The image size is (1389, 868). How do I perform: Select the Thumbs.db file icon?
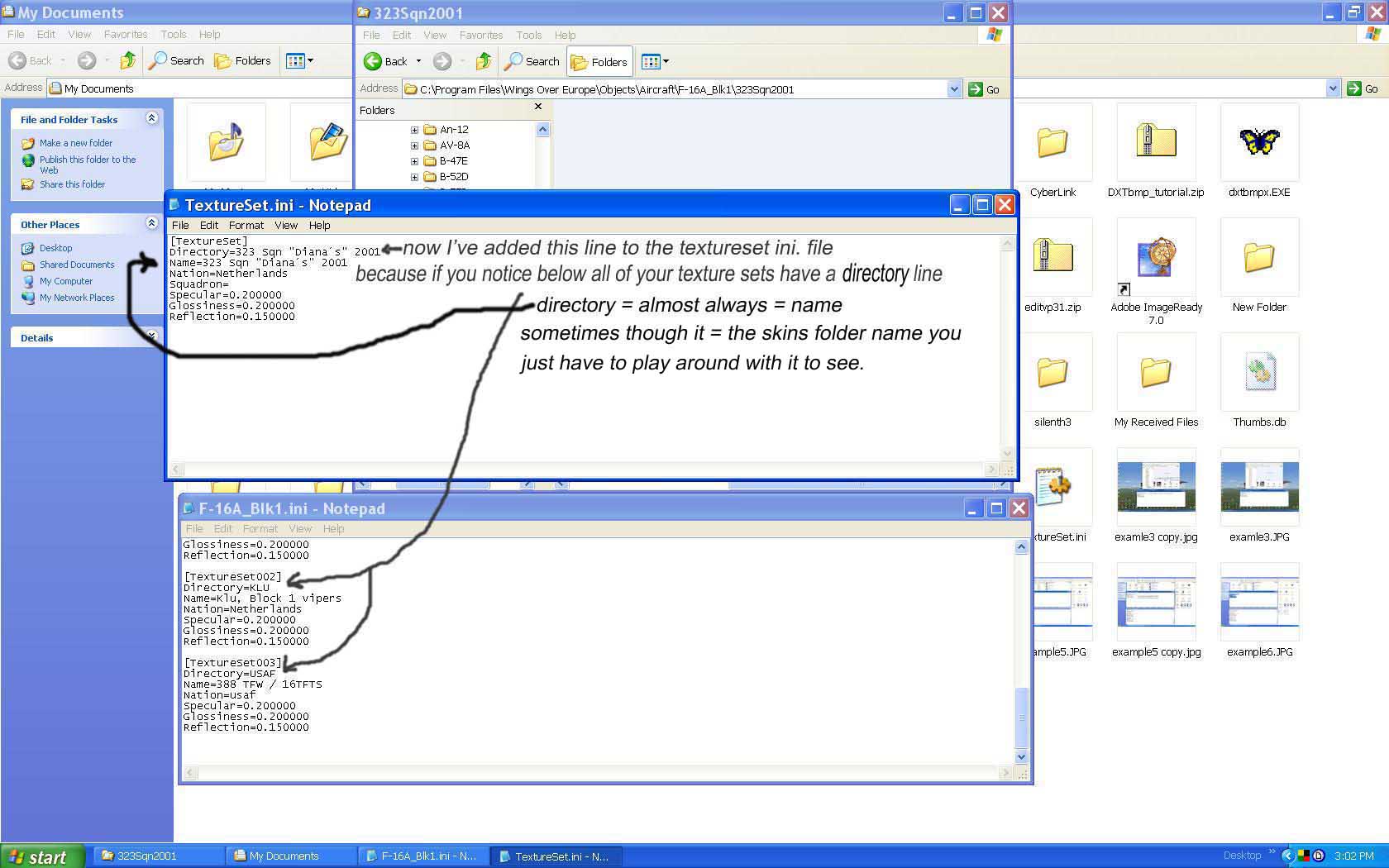tap(1259, 373)
